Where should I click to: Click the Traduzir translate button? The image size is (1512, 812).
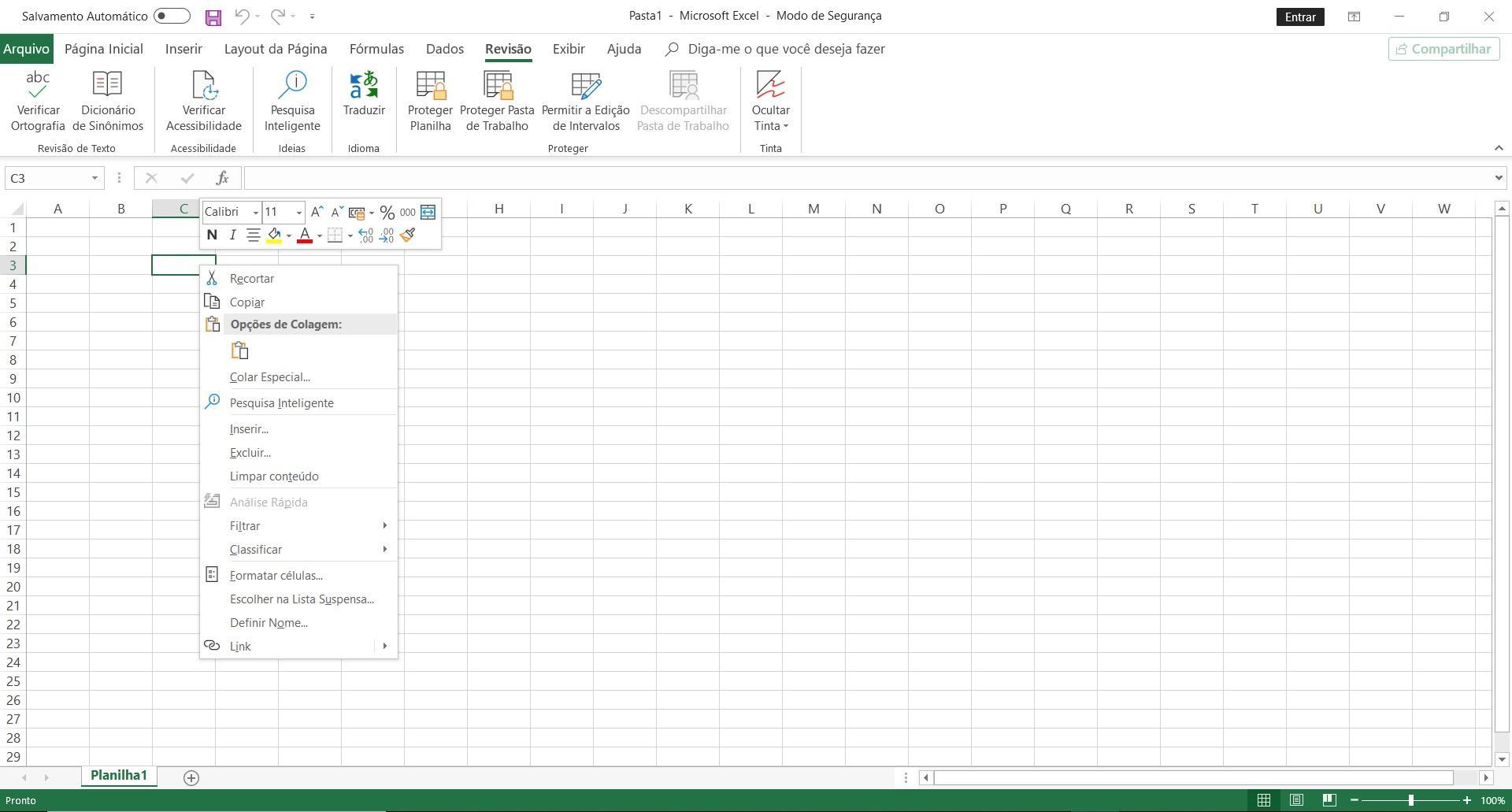coord(364,95)
